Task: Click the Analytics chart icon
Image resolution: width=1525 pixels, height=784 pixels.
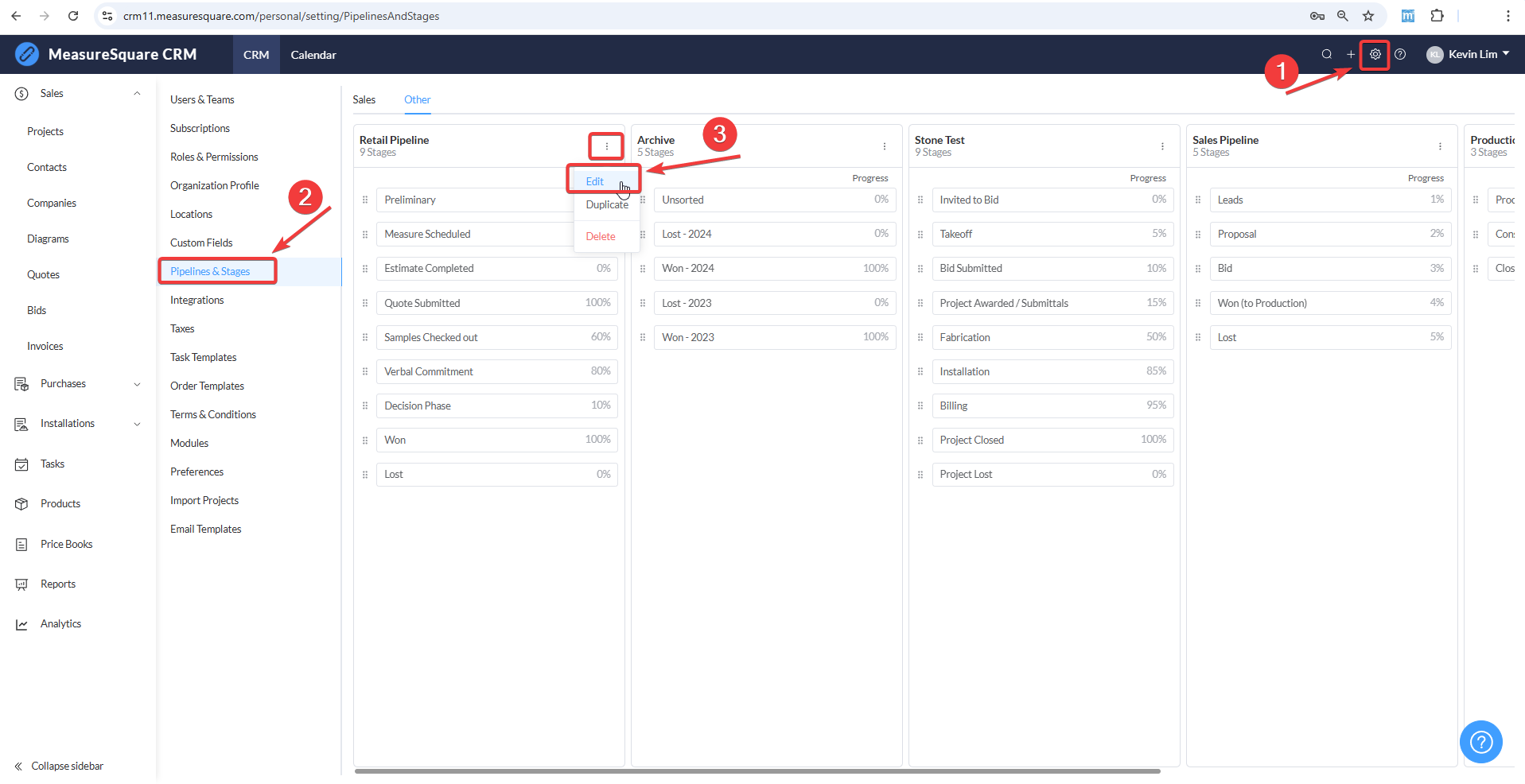Action: click(21, 624)
